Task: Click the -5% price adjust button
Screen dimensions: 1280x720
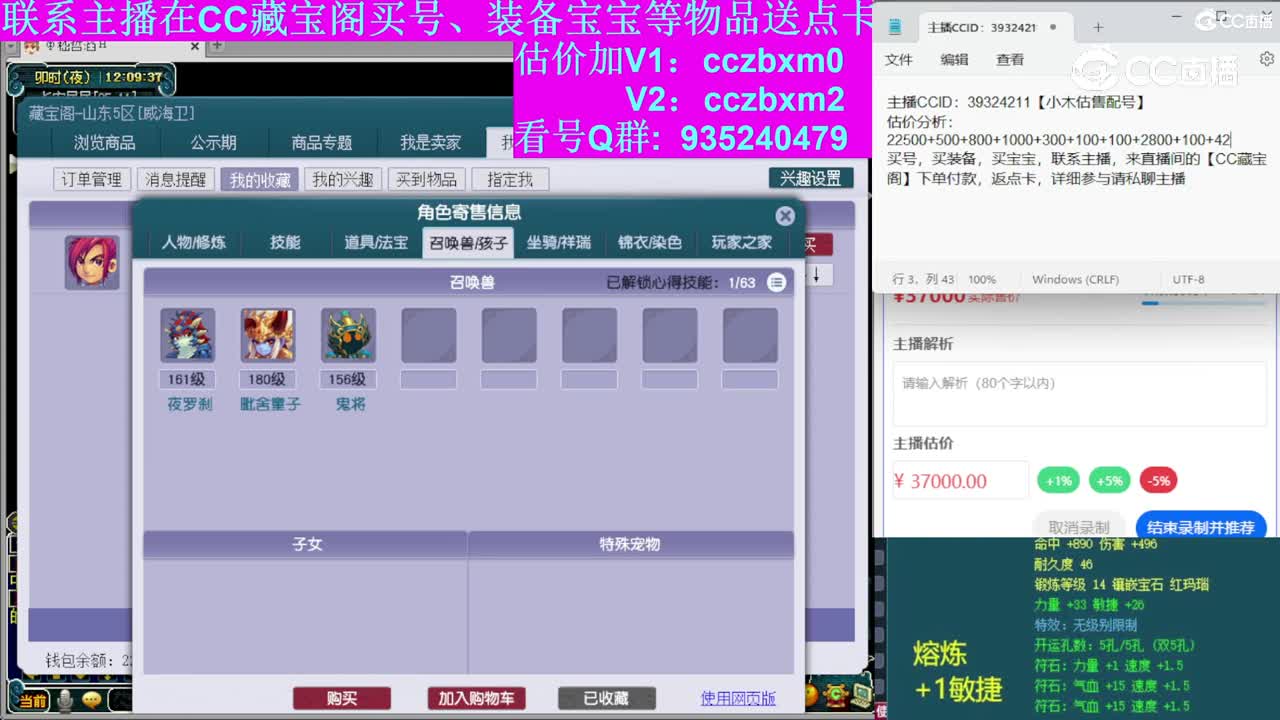Action: [x=1158, y=481]
